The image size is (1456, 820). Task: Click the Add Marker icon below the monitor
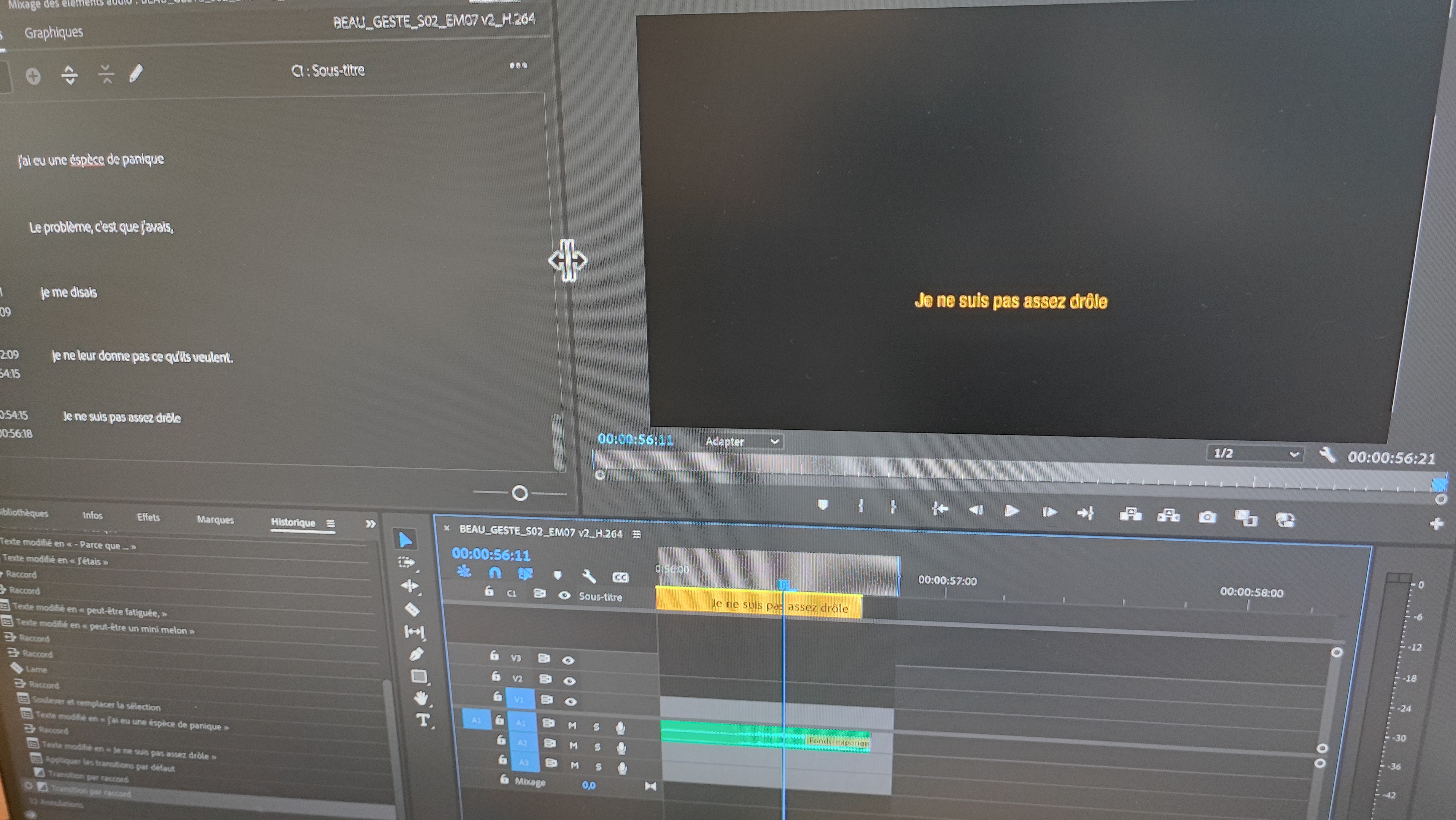[x=823, y=504]
